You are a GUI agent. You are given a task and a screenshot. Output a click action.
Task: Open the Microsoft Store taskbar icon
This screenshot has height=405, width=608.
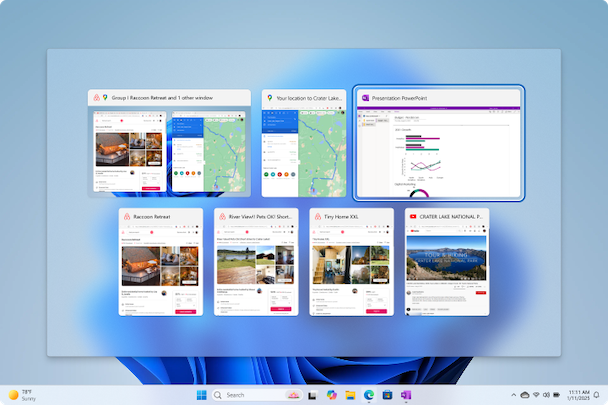pos(387,395)
